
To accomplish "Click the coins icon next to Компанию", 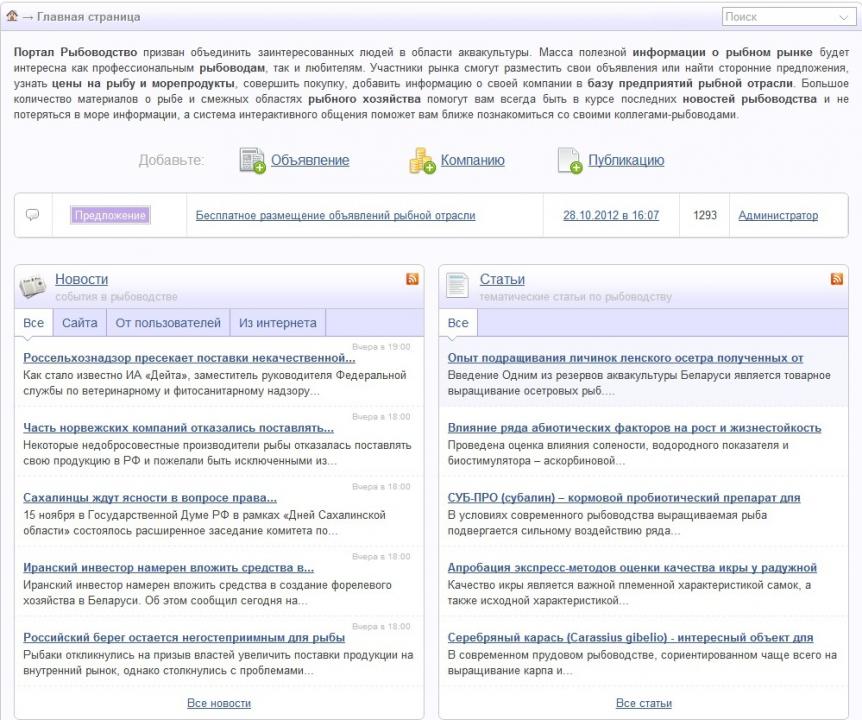I will (422, 160).
